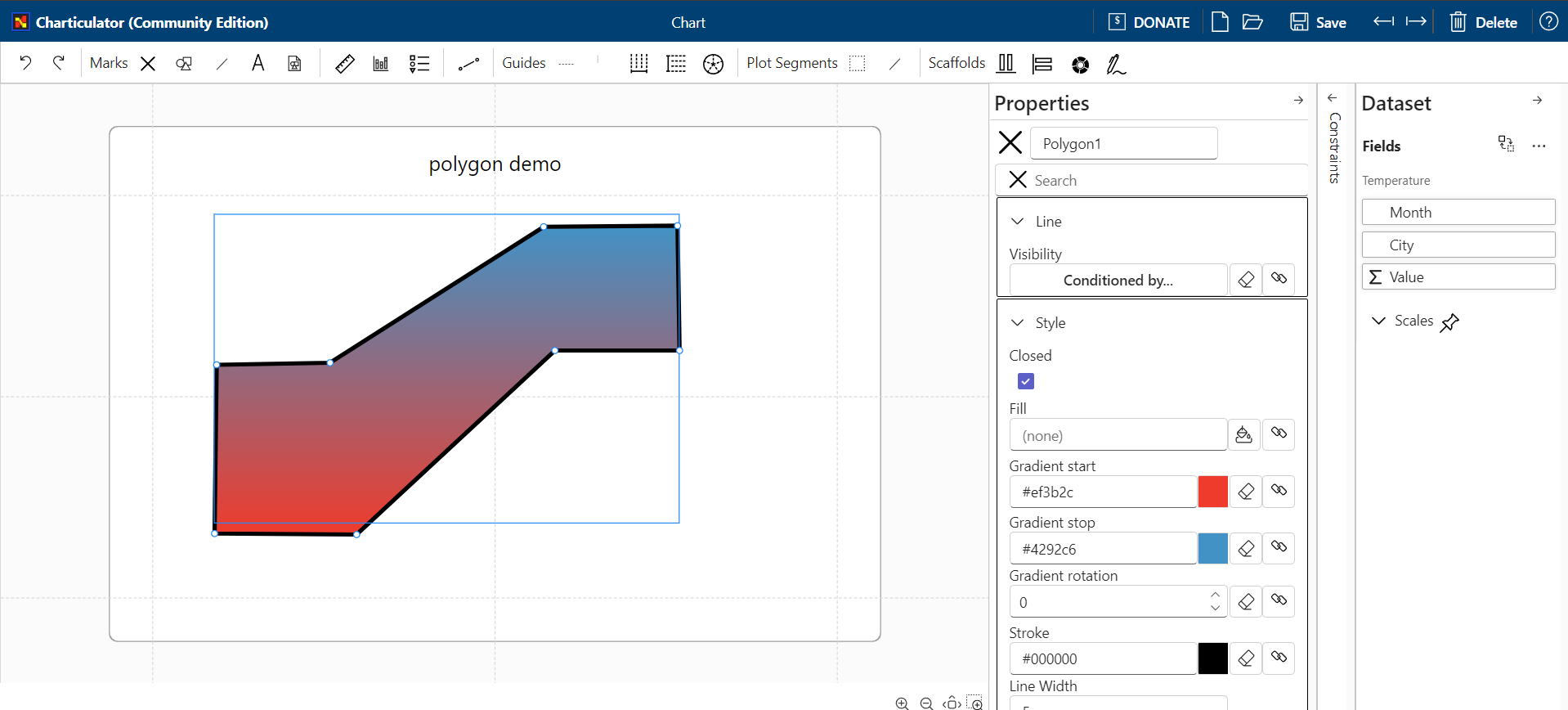Select the horizontal guide tool
Screen dimensions: 1568x710
tap(567, 63)
